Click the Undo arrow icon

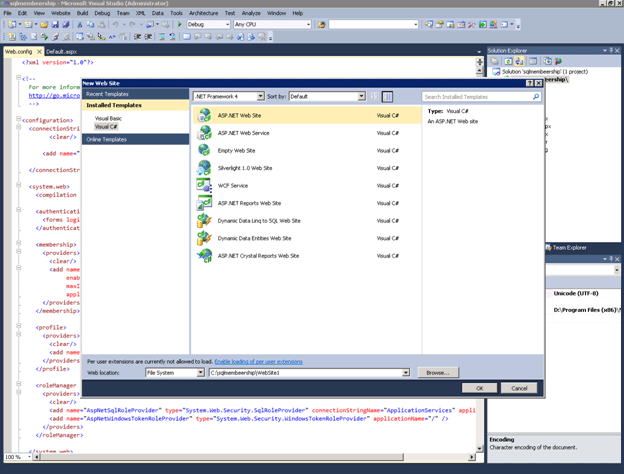coord(115,25)
